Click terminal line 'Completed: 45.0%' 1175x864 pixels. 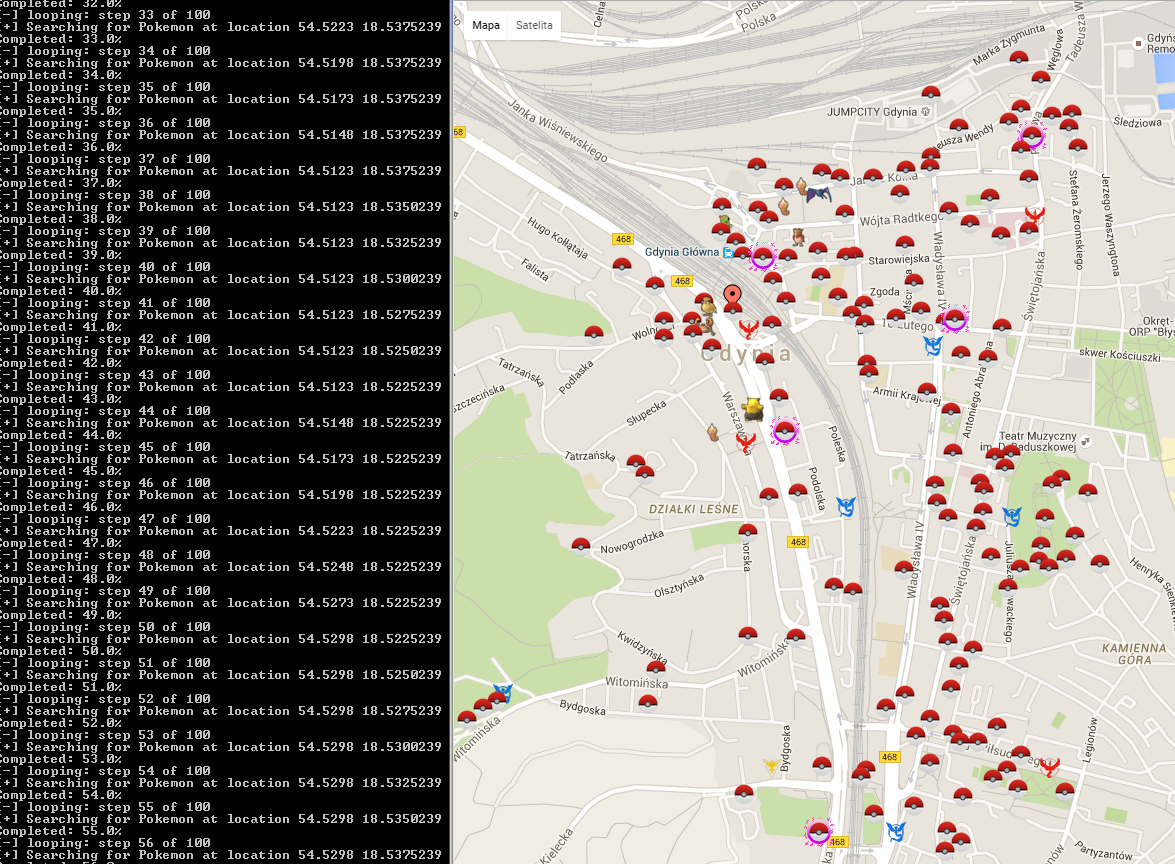coord(61,471)
